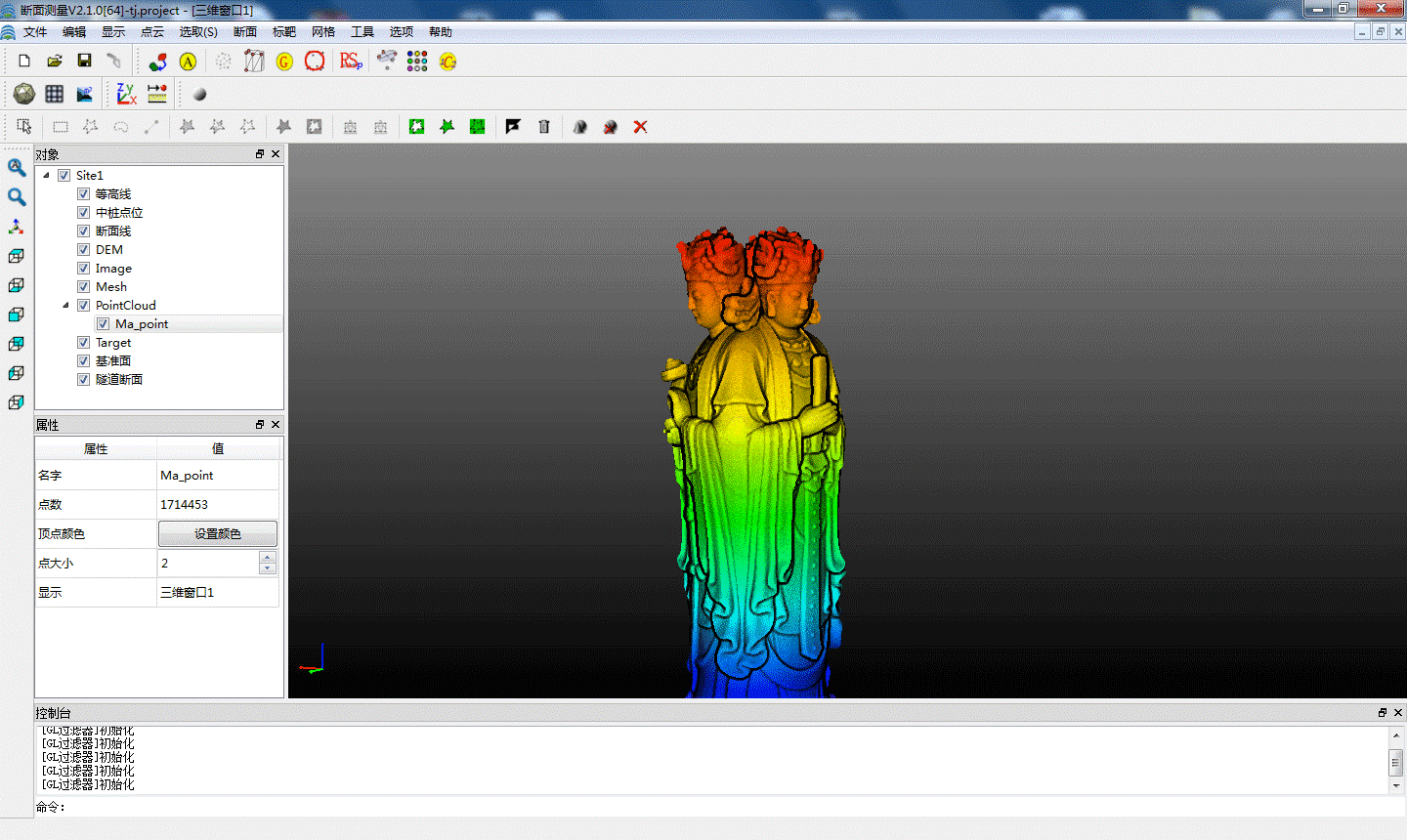Click the colored dots grid icon
The width and height of the screenshot is (1407, 840).
coord(417,62)
